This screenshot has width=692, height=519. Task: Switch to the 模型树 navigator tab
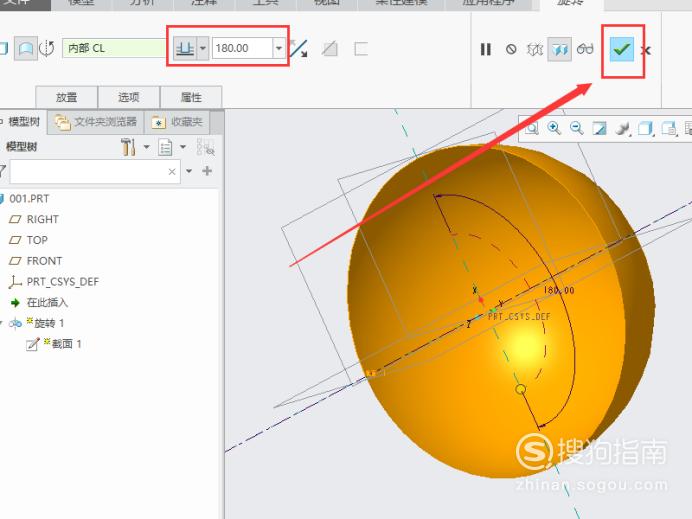tap(22, 122)
